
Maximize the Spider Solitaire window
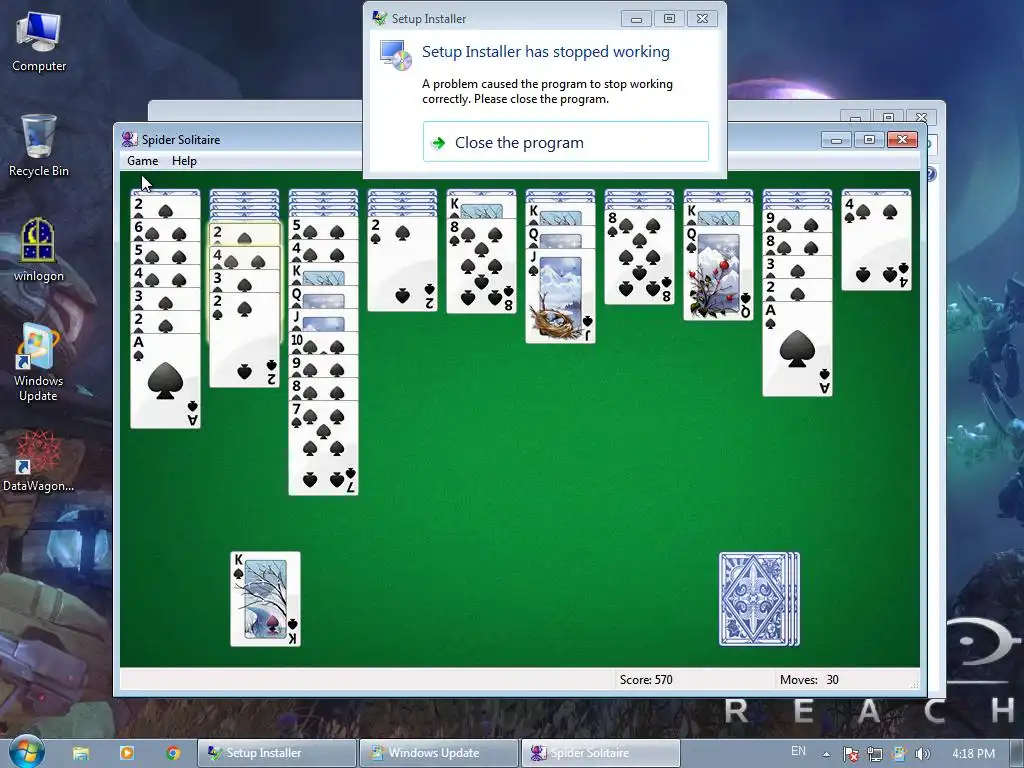pos(869,140)
